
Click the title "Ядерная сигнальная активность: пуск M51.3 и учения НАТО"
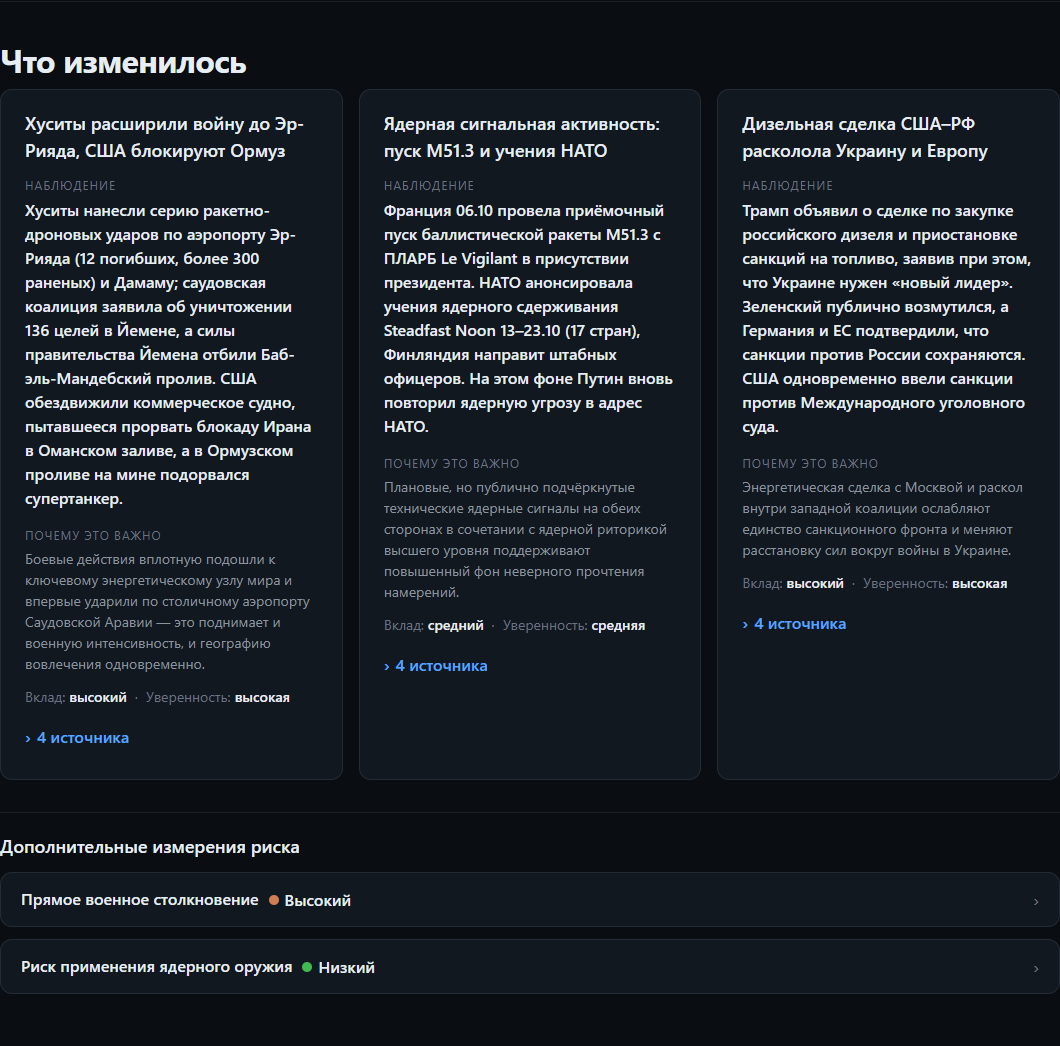click(522, 137)
